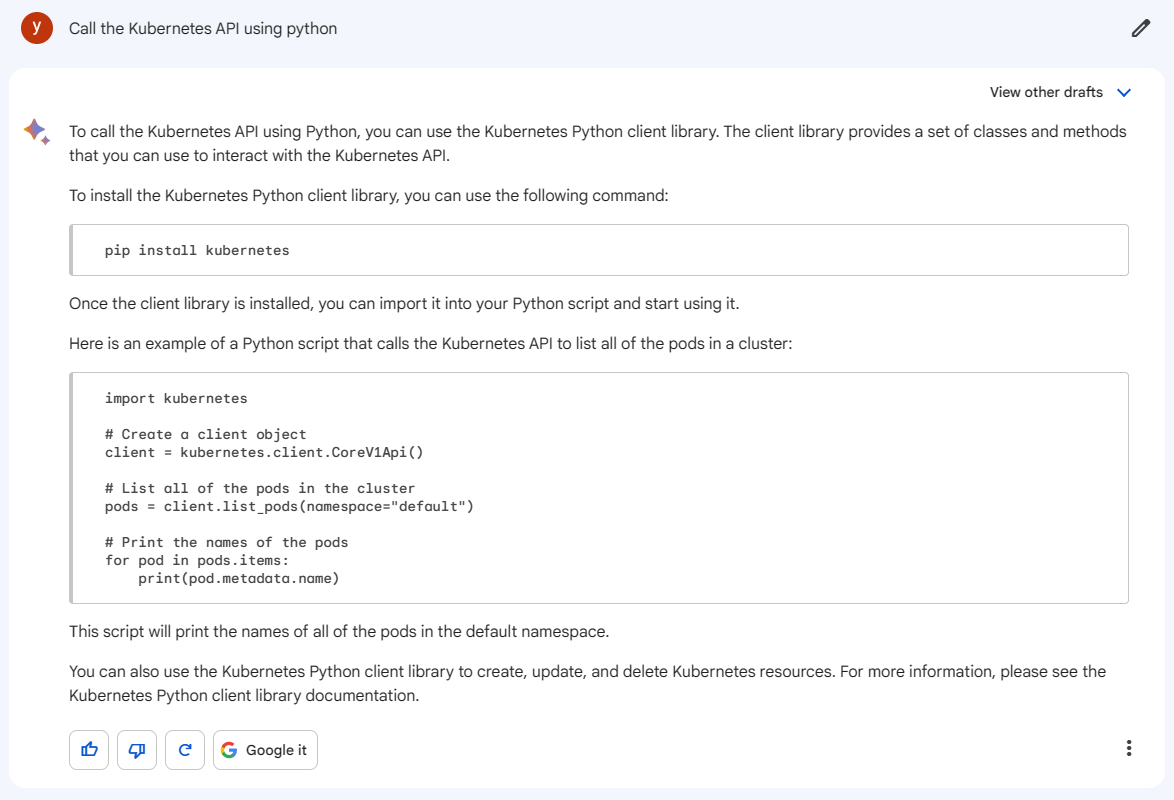Regenerate the response with the refresh icon
The image size is (1174, 800).
point(185,750)
